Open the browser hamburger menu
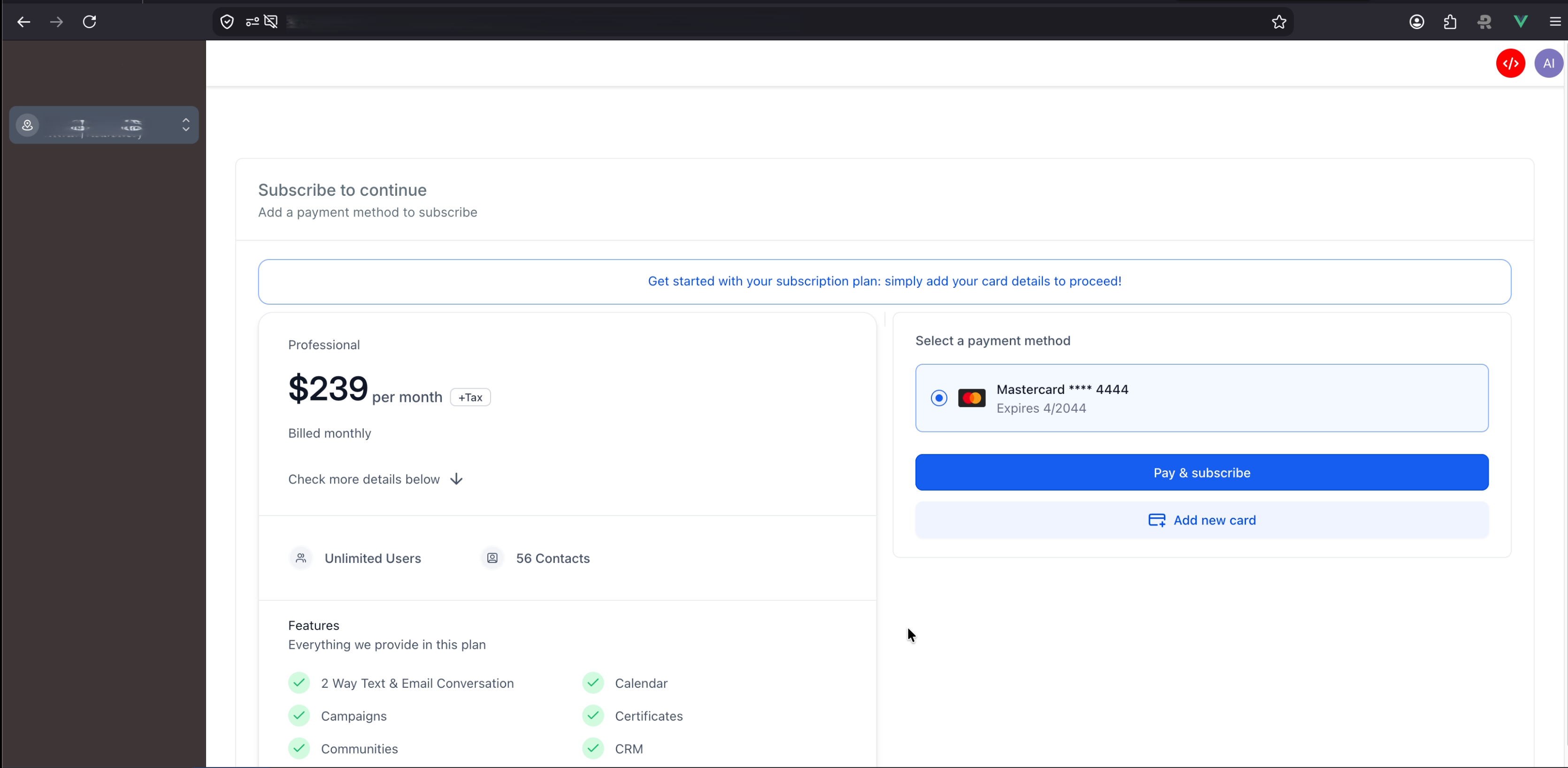The height and width of the screenshot is (768, 1568). (x=1554, y=22)
